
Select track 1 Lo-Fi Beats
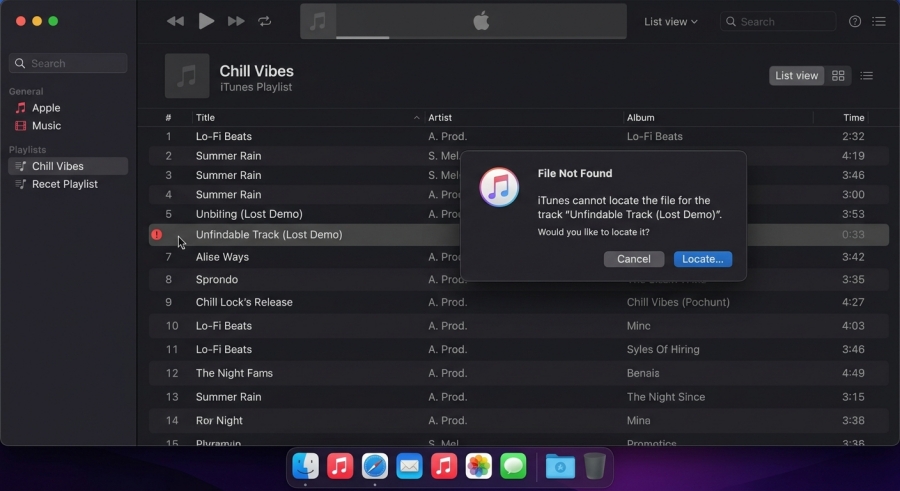tap(518, 137)
